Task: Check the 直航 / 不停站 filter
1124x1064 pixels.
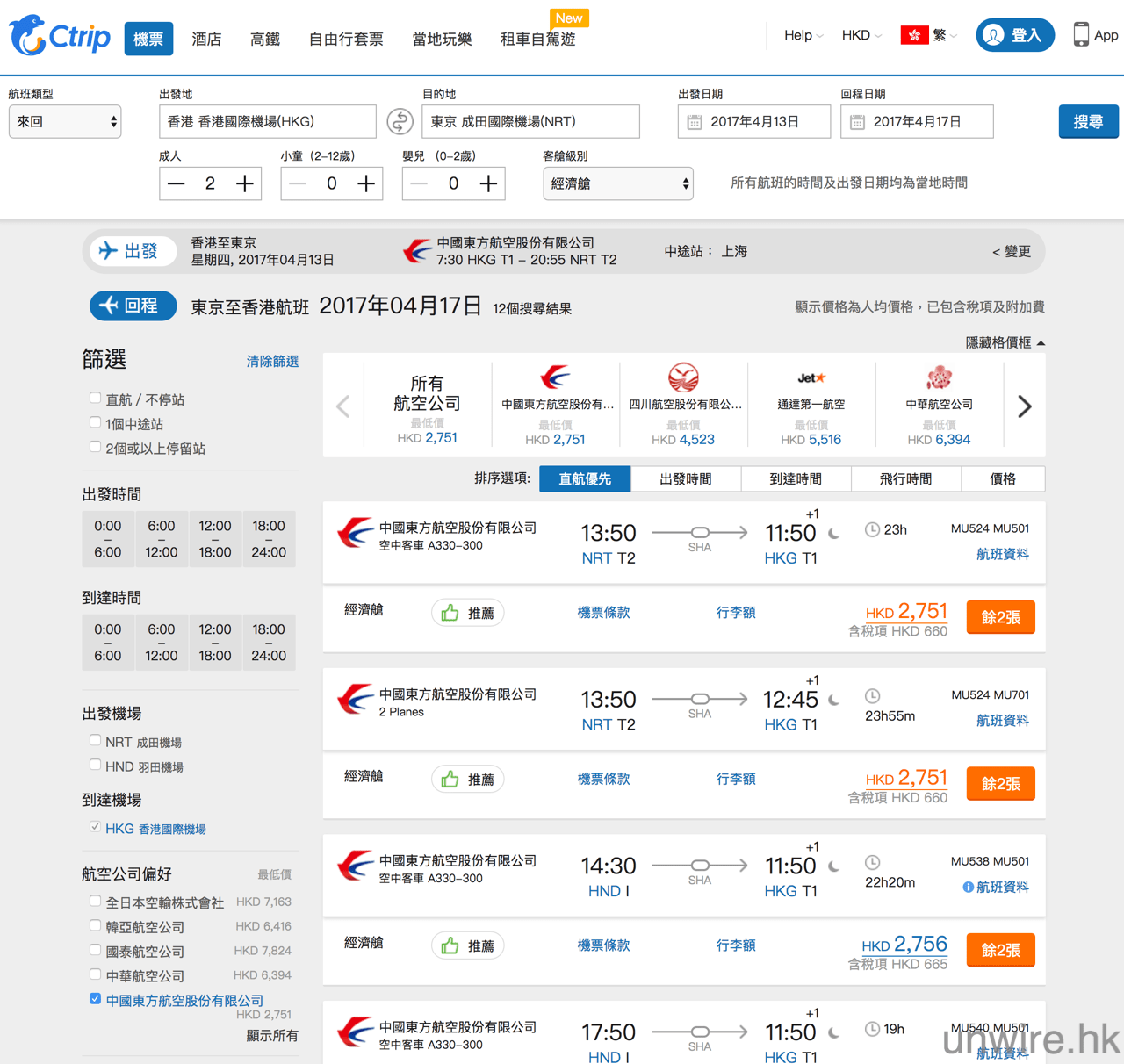Action: click(x=95, y=399)
